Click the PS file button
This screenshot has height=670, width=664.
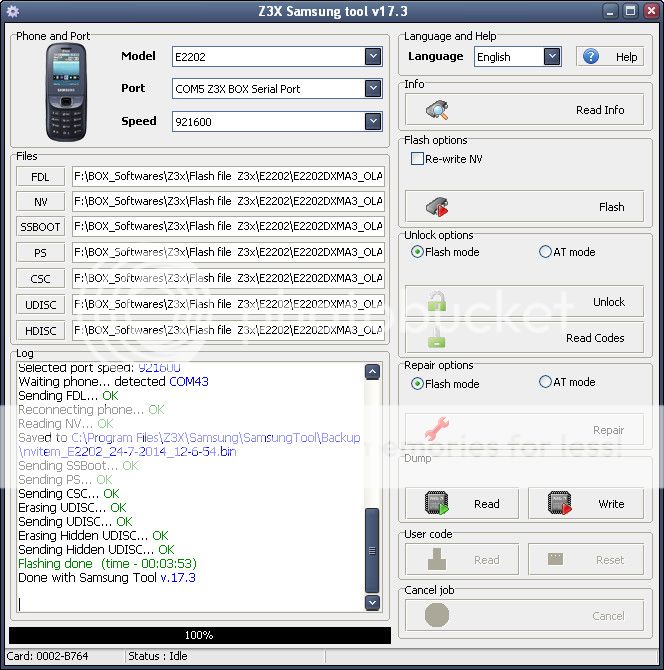point(40,253)
